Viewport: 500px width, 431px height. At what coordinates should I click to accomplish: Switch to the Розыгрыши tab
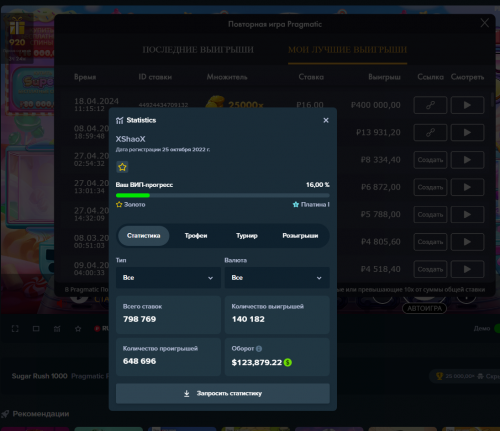[x=300, y=236]
